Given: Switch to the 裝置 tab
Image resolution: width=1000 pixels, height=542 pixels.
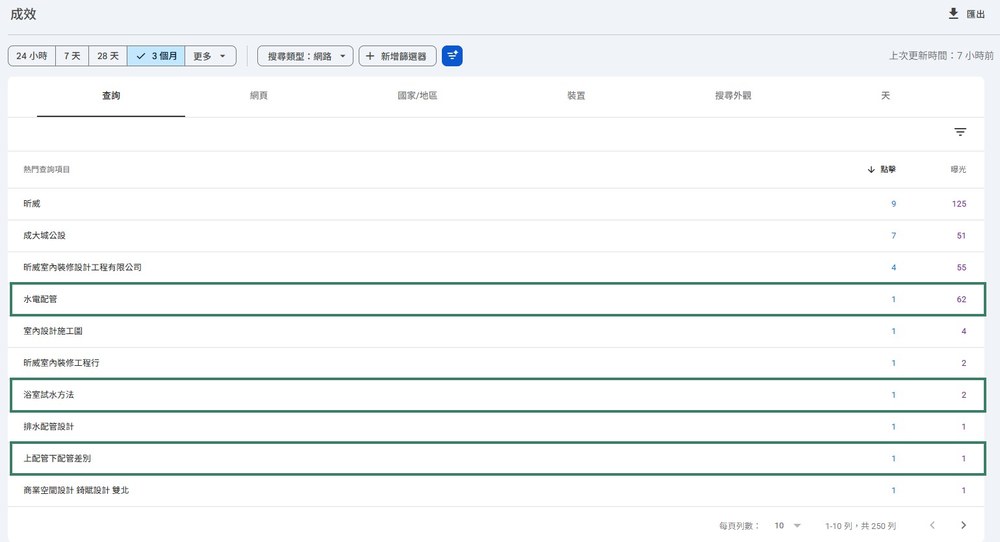Looking at the screenshot, I should pyautogui.click(x=576, y=96).
